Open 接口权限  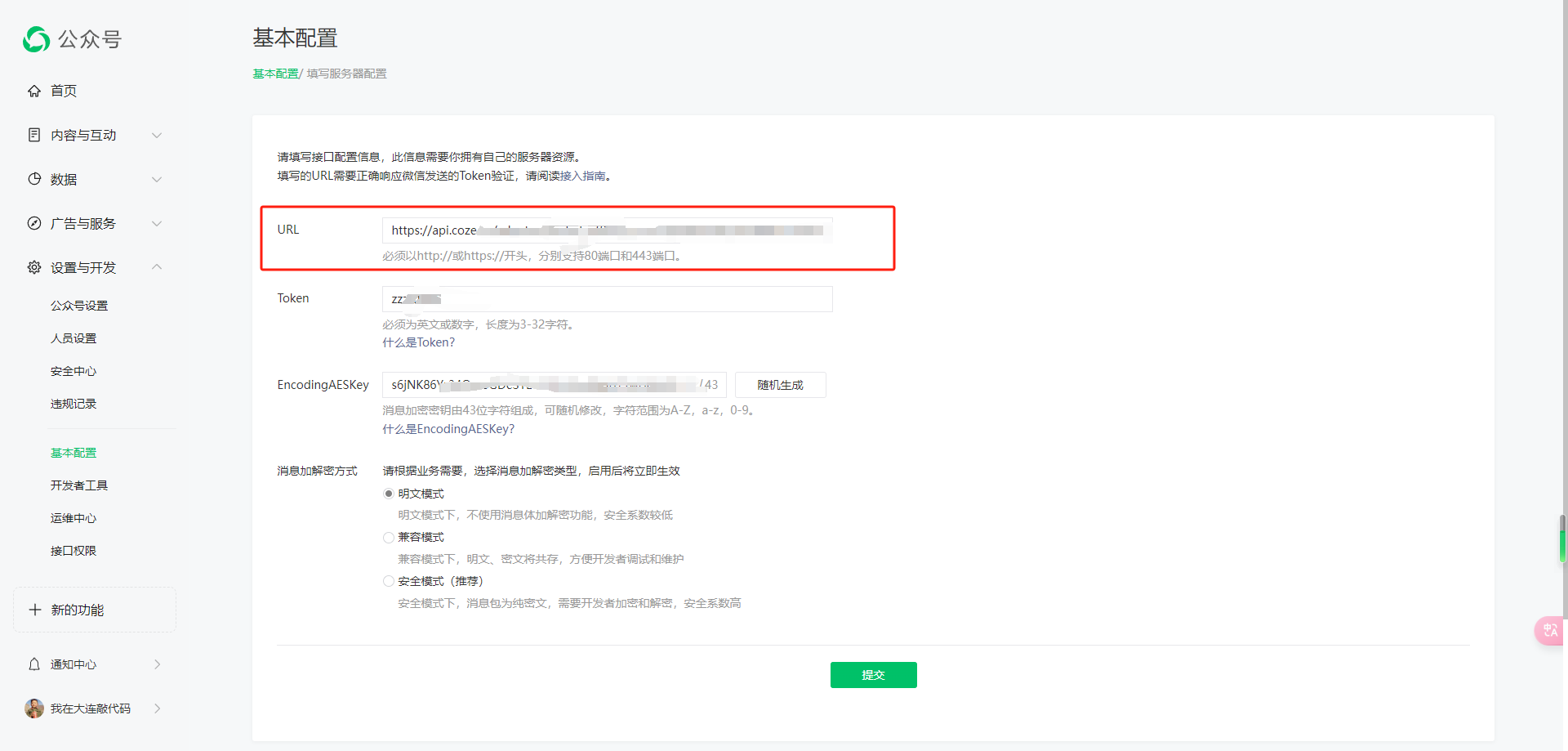click(73, 551)
